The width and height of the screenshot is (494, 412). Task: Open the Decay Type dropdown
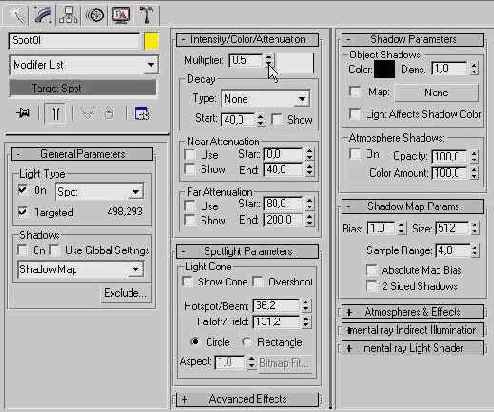tap(266, 99)
